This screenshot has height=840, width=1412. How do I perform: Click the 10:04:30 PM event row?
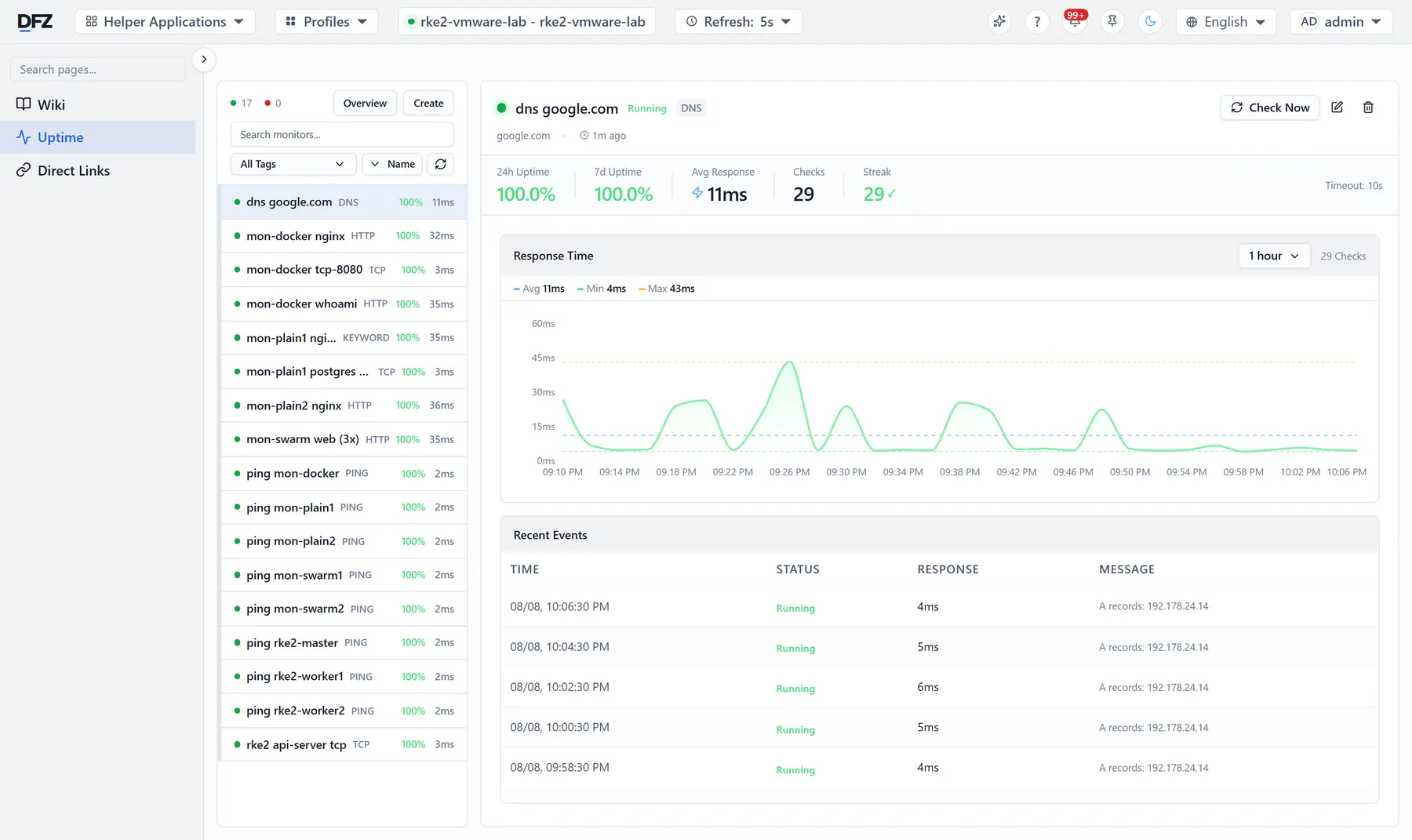(939, 647)
